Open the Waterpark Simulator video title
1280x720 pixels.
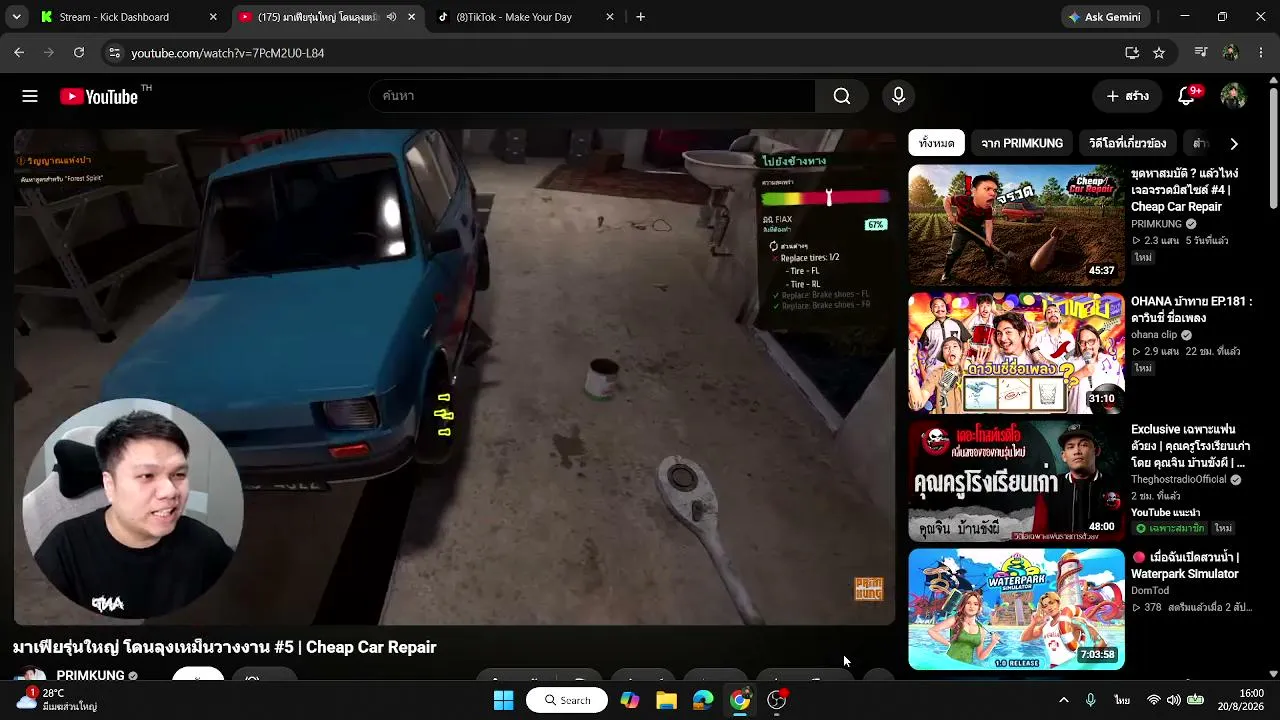[x=1185, y=566]
